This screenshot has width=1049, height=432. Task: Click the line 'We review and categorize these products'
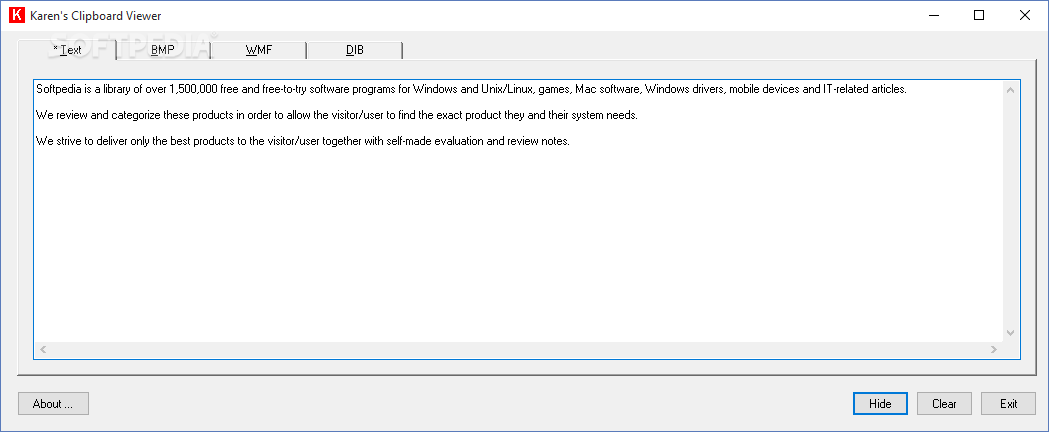click(337, 115)
